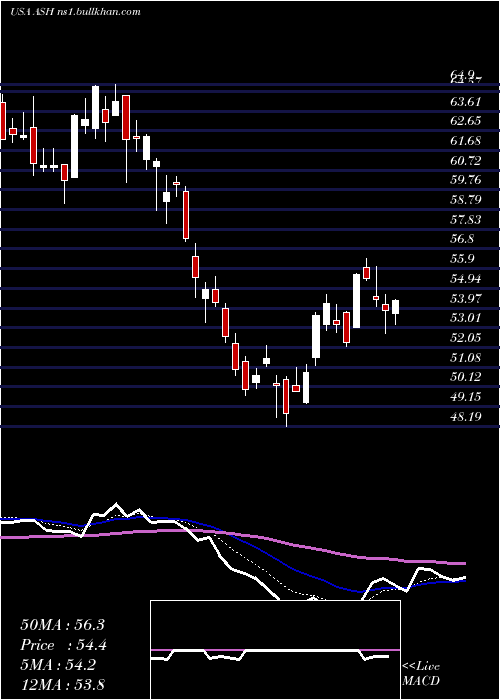Click the 50MA : 56.3 readout
500x700 pixels.
tap(62, 625)
